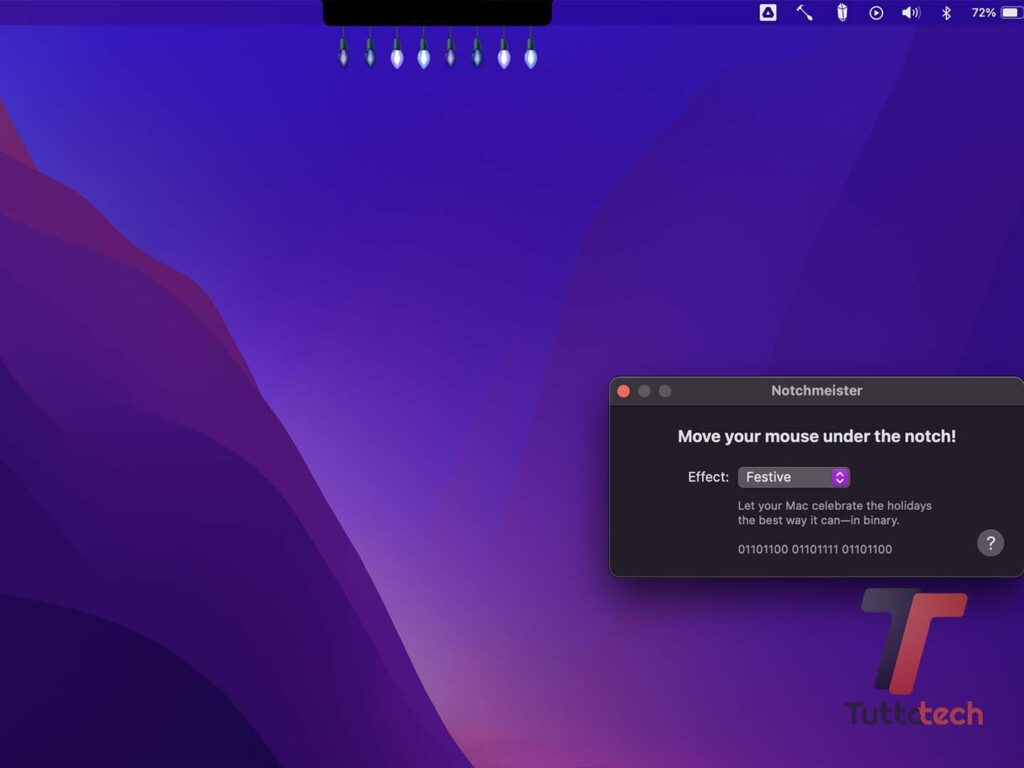Click the notch at the top of the screen
The image size is (1024, 768).
435,13
